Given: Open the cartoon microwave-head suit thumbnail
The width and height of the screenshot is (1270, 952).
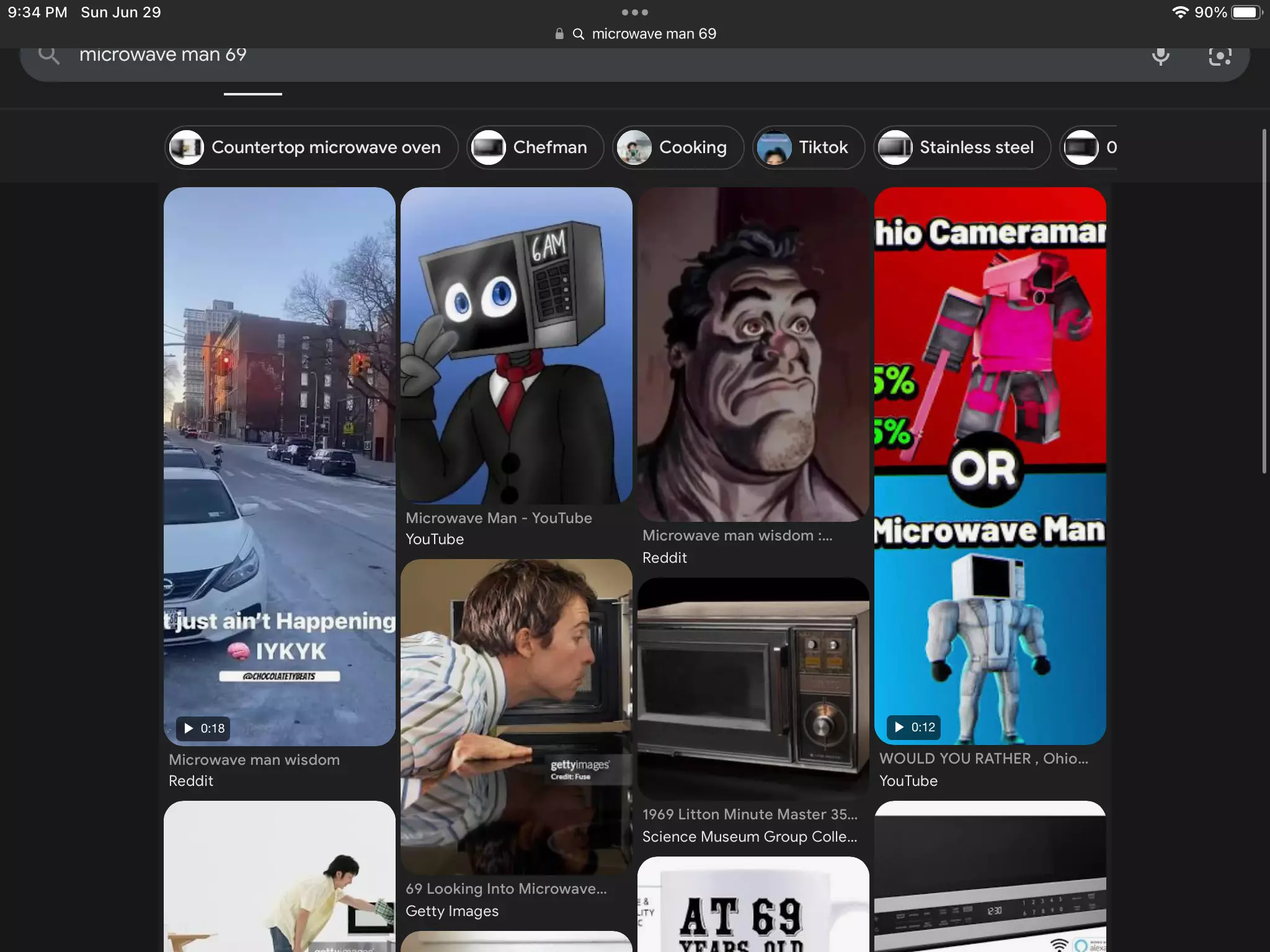Looking at the screenshot, I should tap(516, 345).
